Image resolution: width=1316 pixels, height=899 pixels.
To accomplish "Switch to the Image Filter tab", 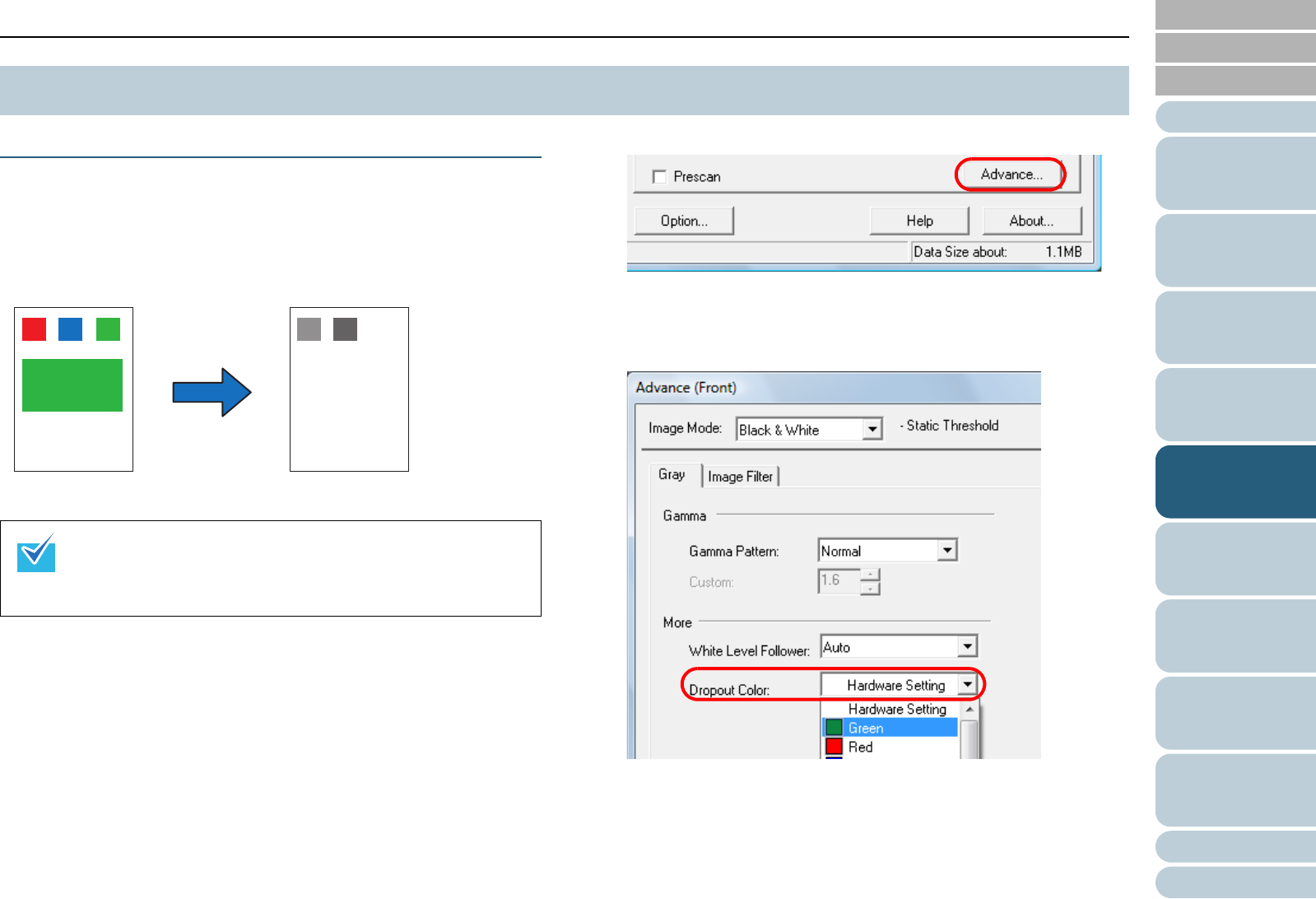I will [x=740, y=477].
